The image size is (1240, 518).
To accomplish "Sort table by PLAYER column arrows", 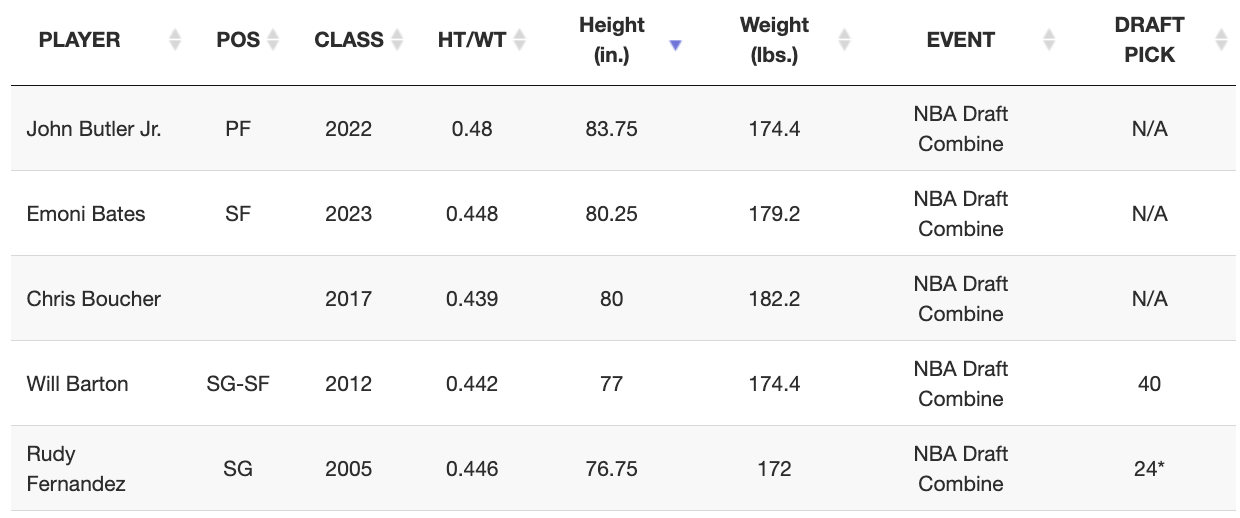I will point(175,40).
